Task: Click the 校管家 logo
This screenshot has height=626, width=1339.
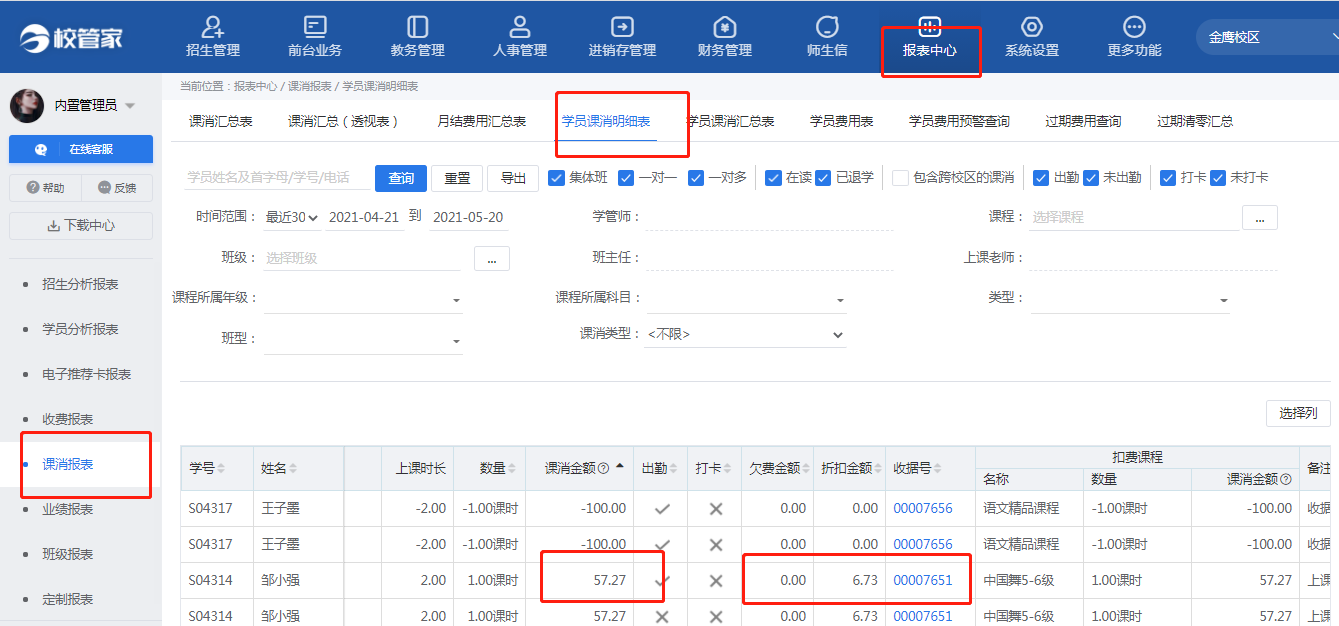Action: click(71, 38)
